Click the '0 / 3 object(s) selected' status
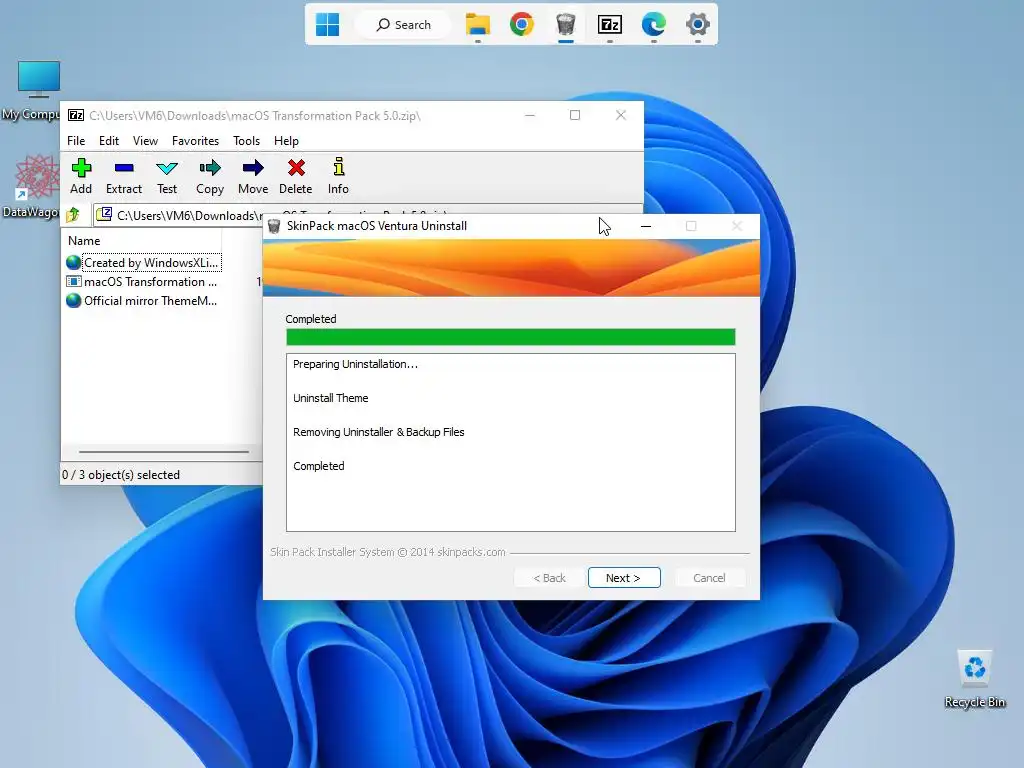Screen dimensions: 1024x768 coord(121,475)
